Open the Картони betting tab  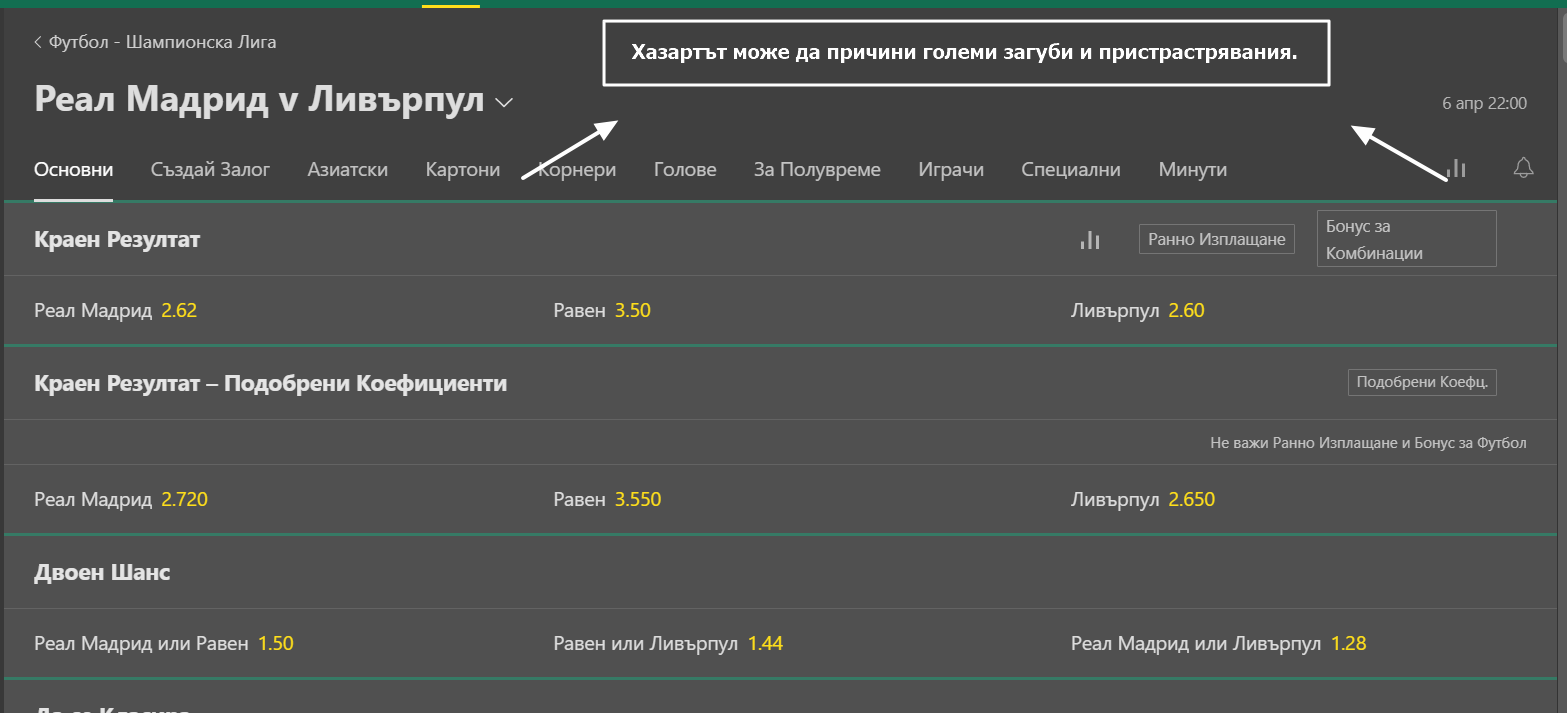[x=463, y=169]
